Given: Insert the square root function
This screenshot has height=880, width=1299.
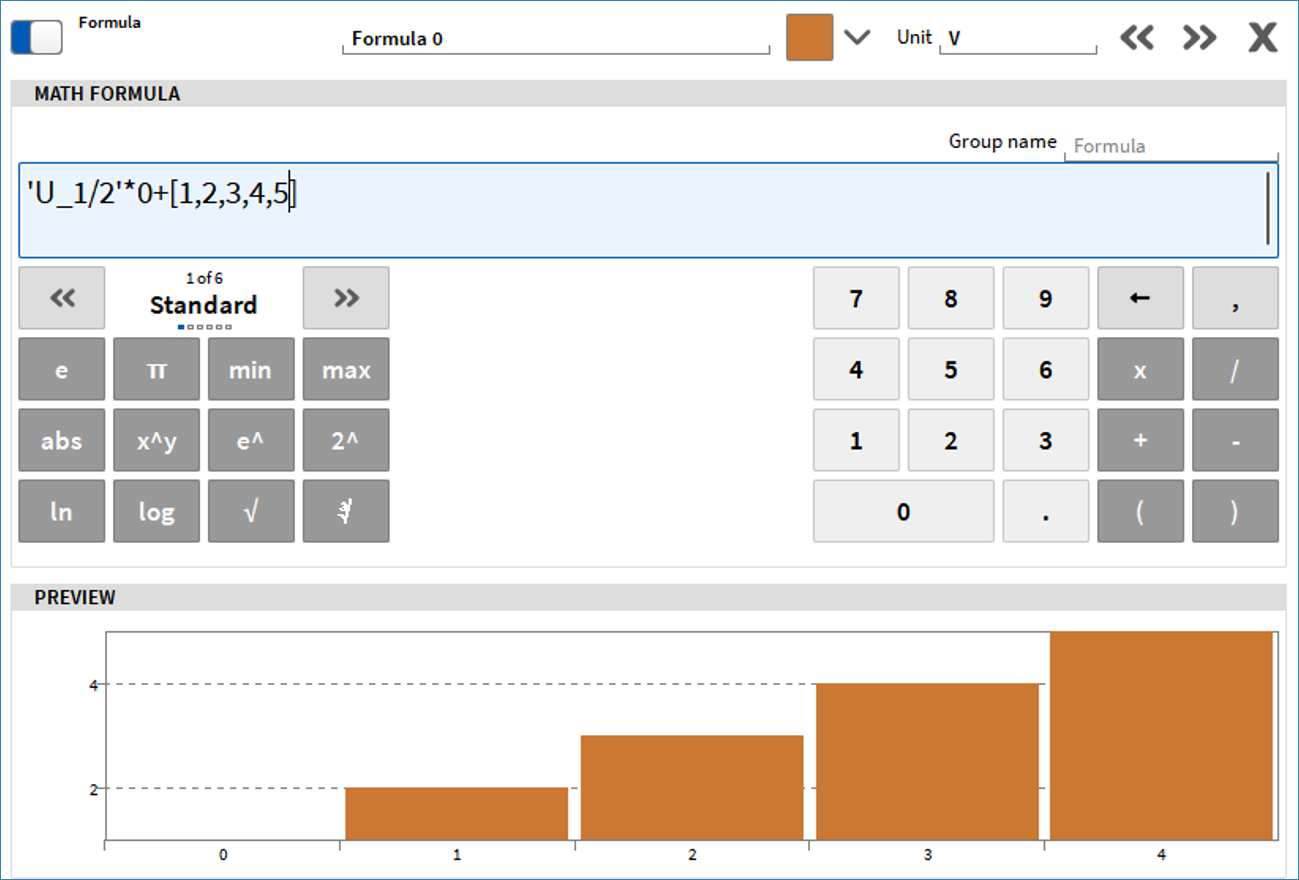Looking at the screenshot, I should (x=251, y=512).
